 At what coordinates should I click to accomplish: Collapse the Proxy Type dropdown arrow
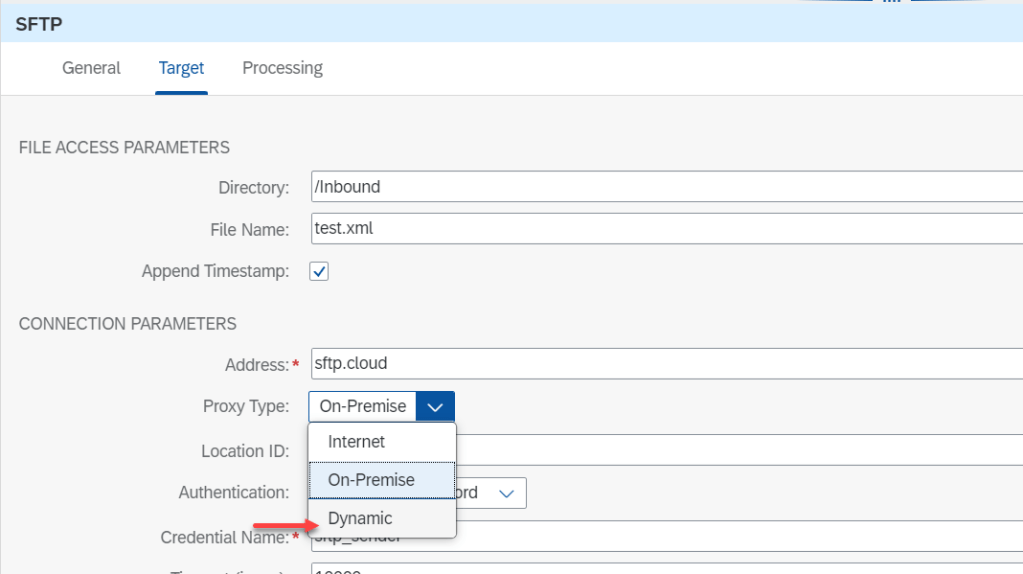[435, 407]
